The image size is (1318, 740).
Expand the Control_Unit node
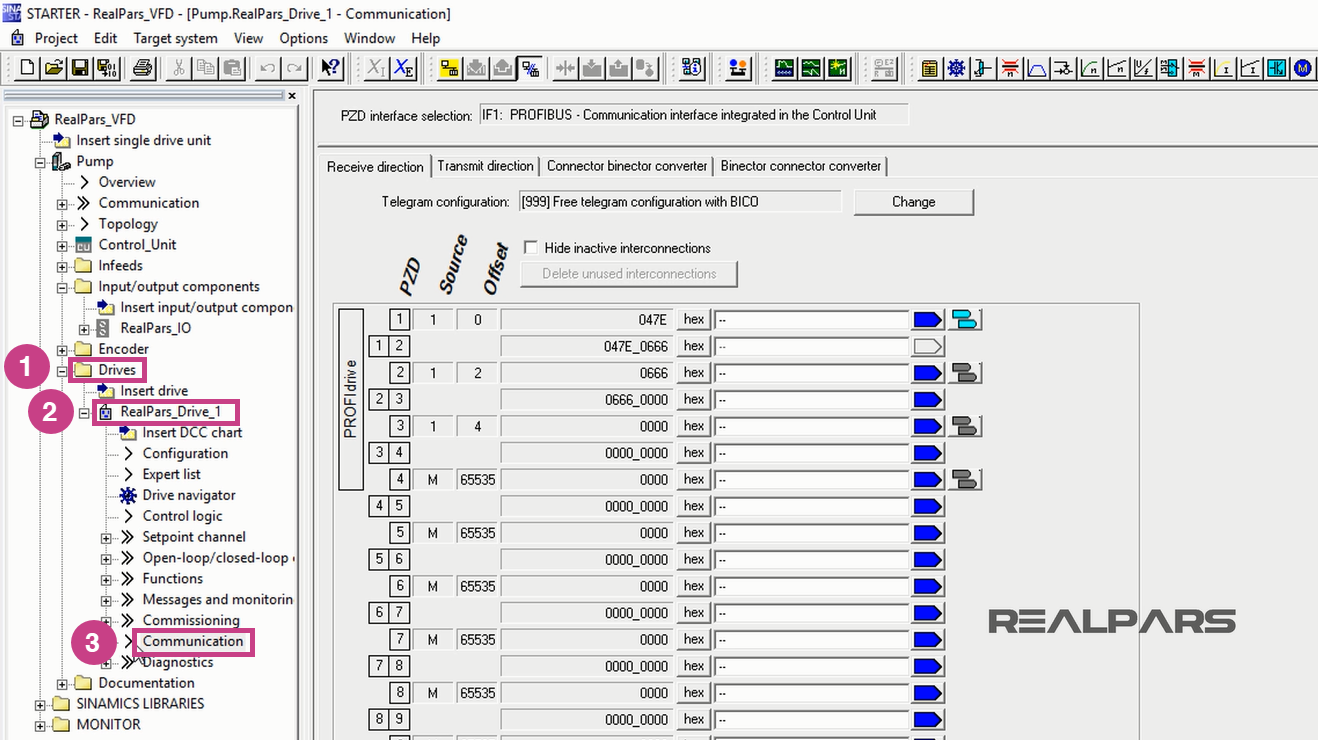pos(62,245)
